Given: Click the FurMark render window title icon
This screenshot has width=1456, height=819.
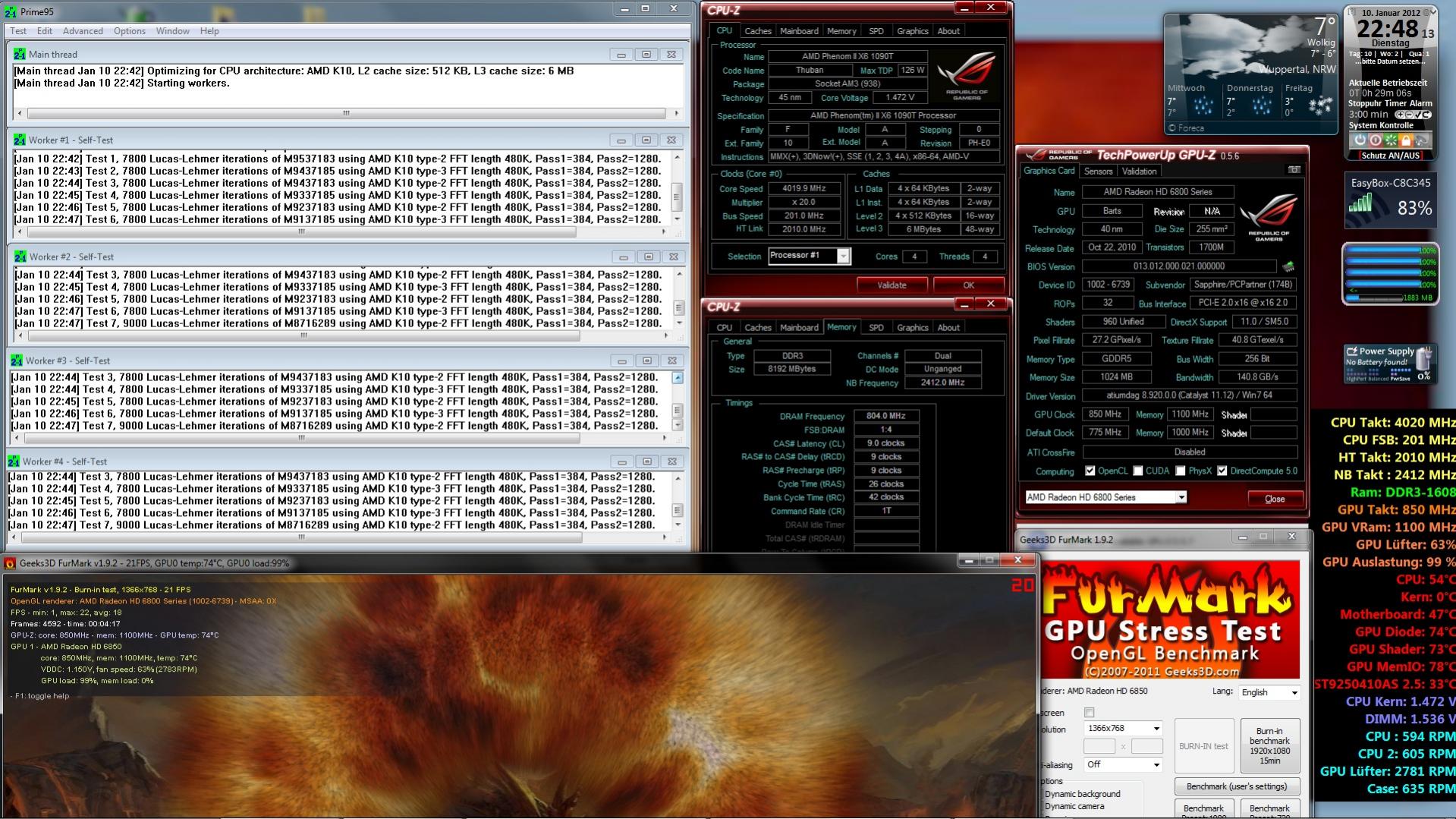Looking at the screenshot, I should coord(10,563).
